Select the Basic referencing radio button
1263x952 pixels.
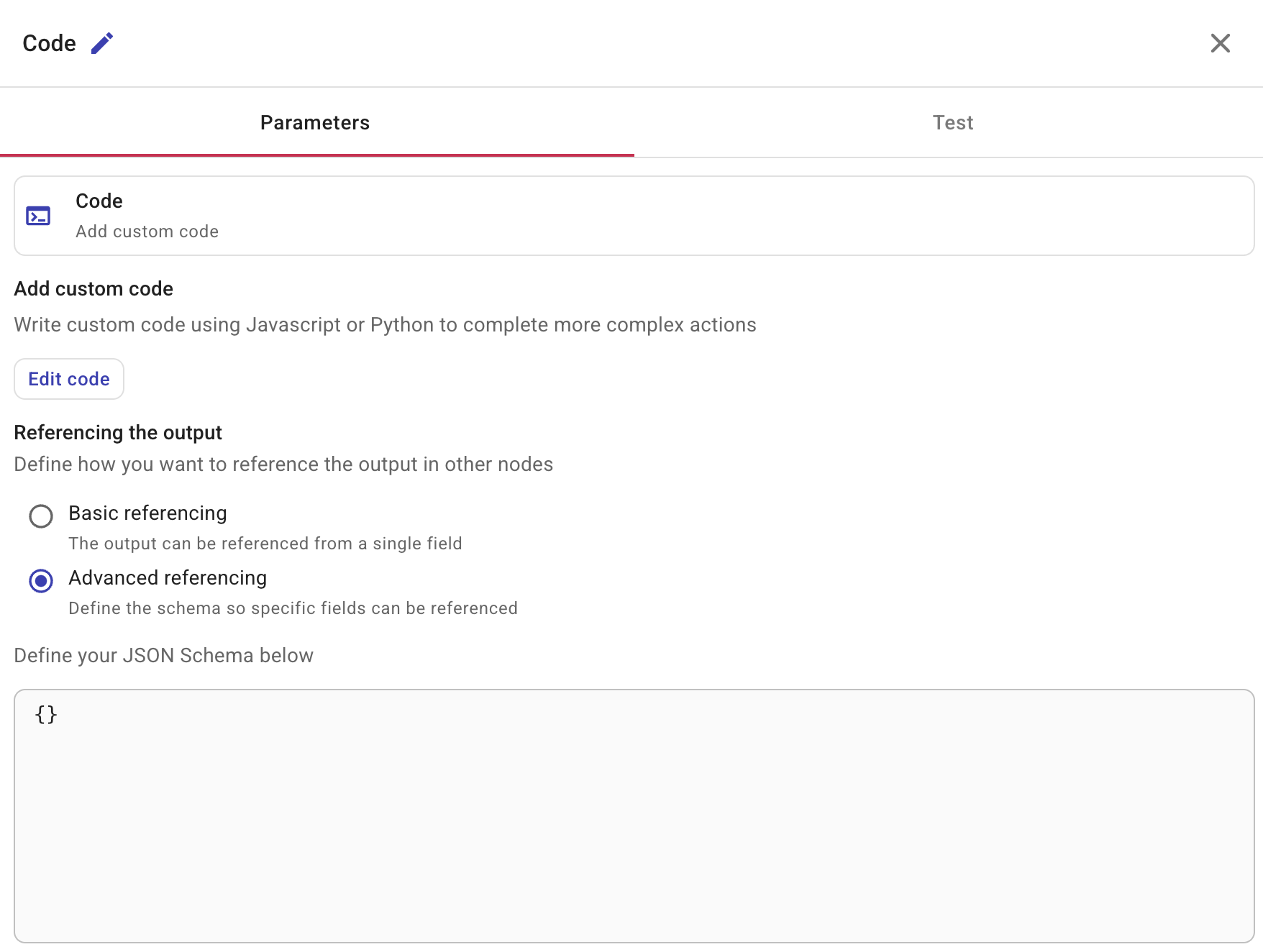tap(41, 516)
